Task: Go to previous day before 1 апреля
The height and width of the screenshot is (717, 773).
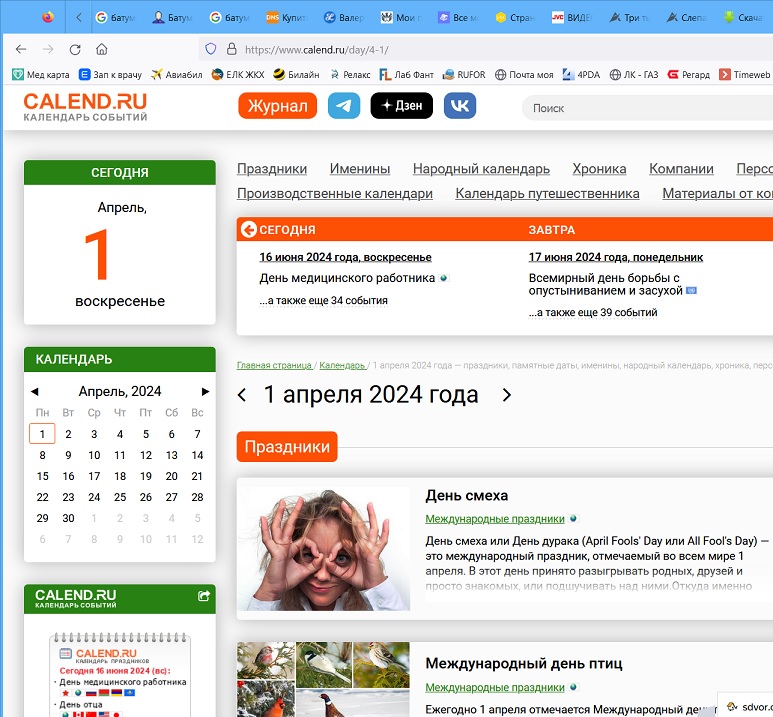Action: (x=242, y=395)
